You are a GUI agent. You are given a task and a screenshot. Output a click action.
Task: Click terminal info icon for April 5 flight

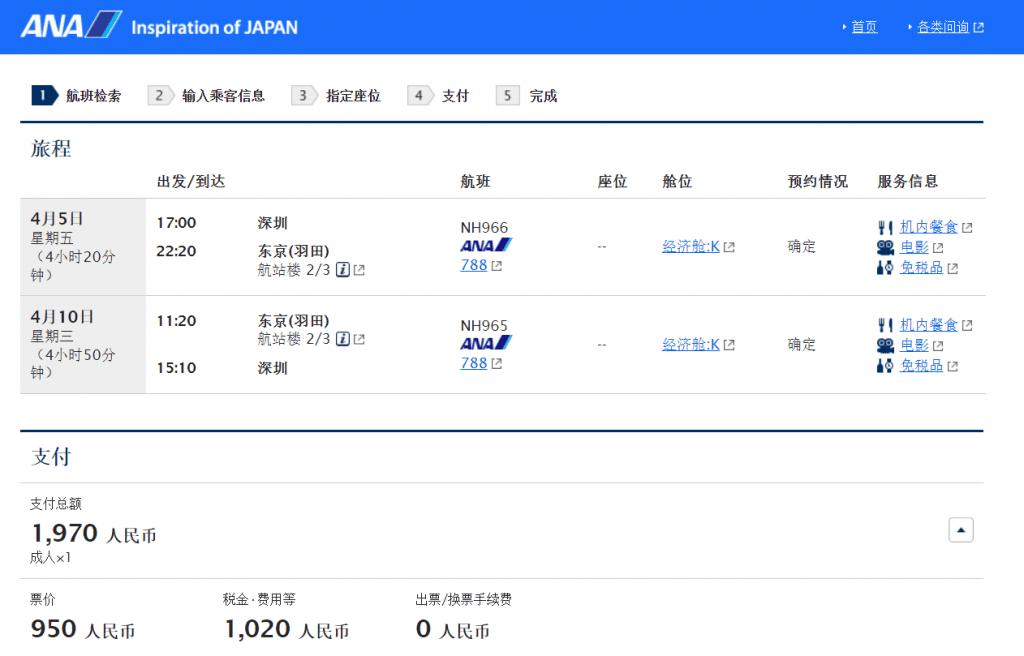(x=342, y=270)
